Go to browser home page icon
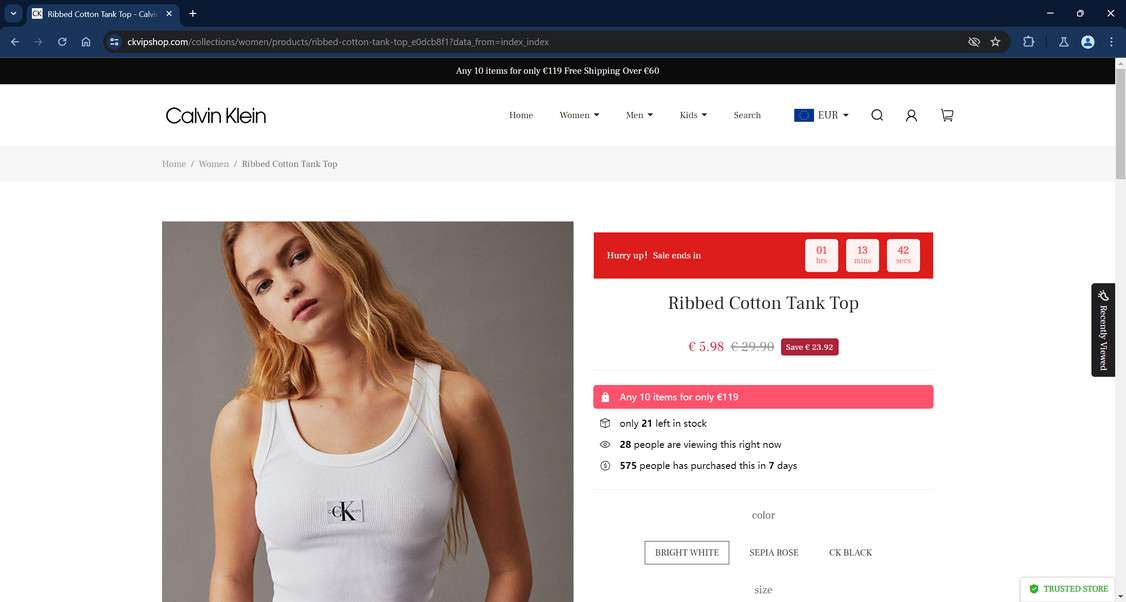This screenshot has width=1126, height=602. pos(85,42)
